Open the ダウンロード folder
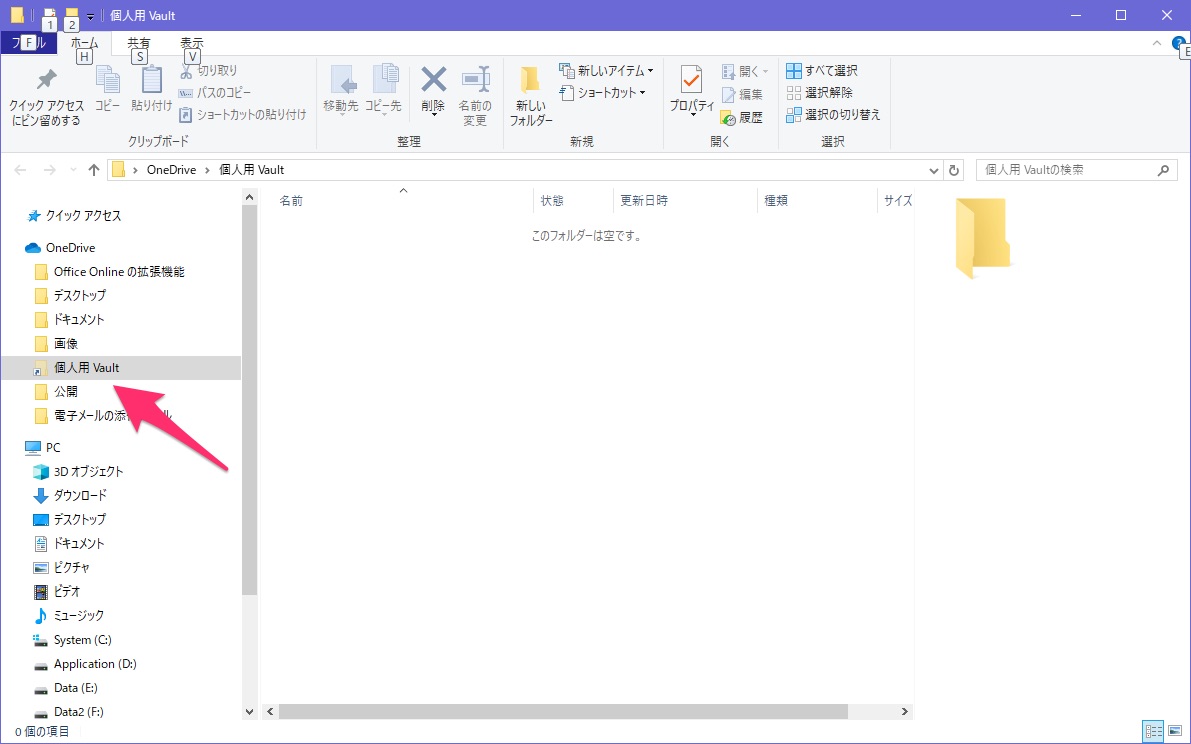The width and height of the screenshot is (1191, 744). coord(71,496)
